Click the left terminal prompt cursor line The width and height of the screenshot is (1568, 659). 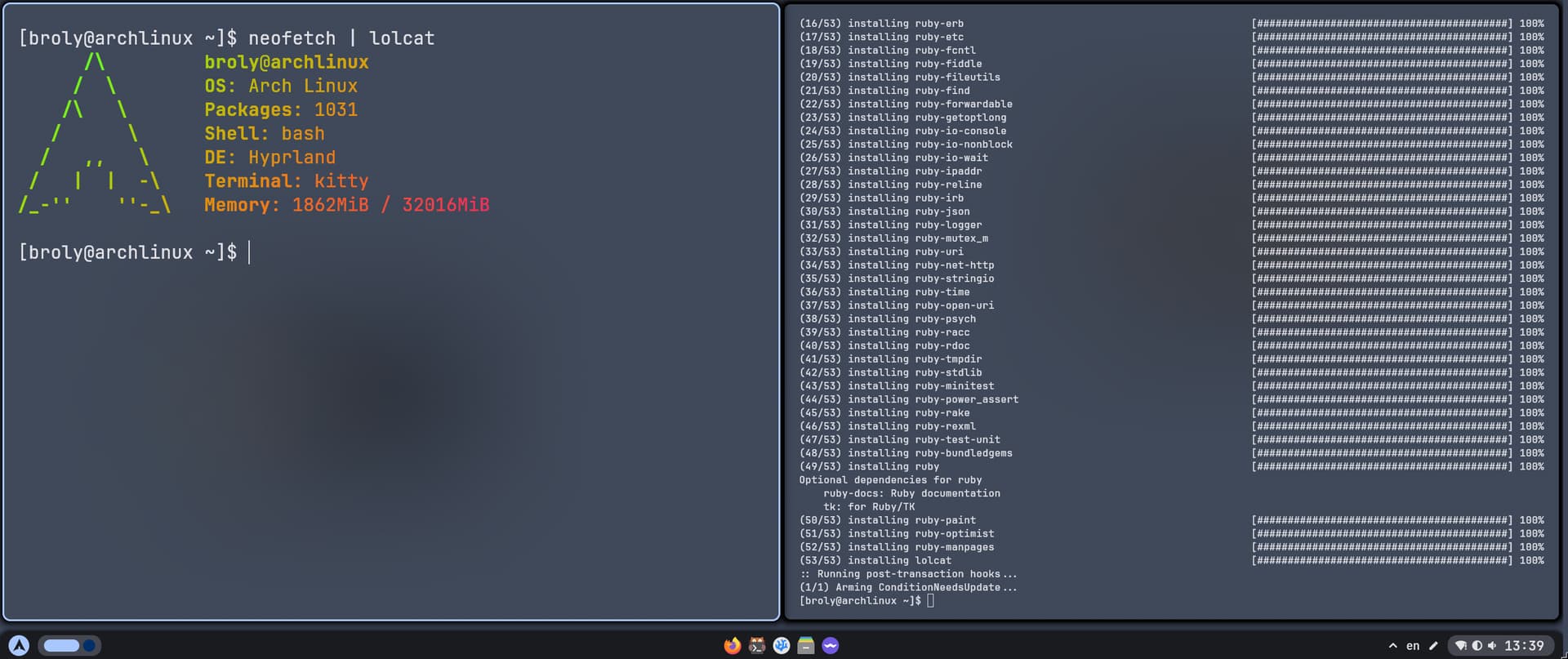[135, 252]
